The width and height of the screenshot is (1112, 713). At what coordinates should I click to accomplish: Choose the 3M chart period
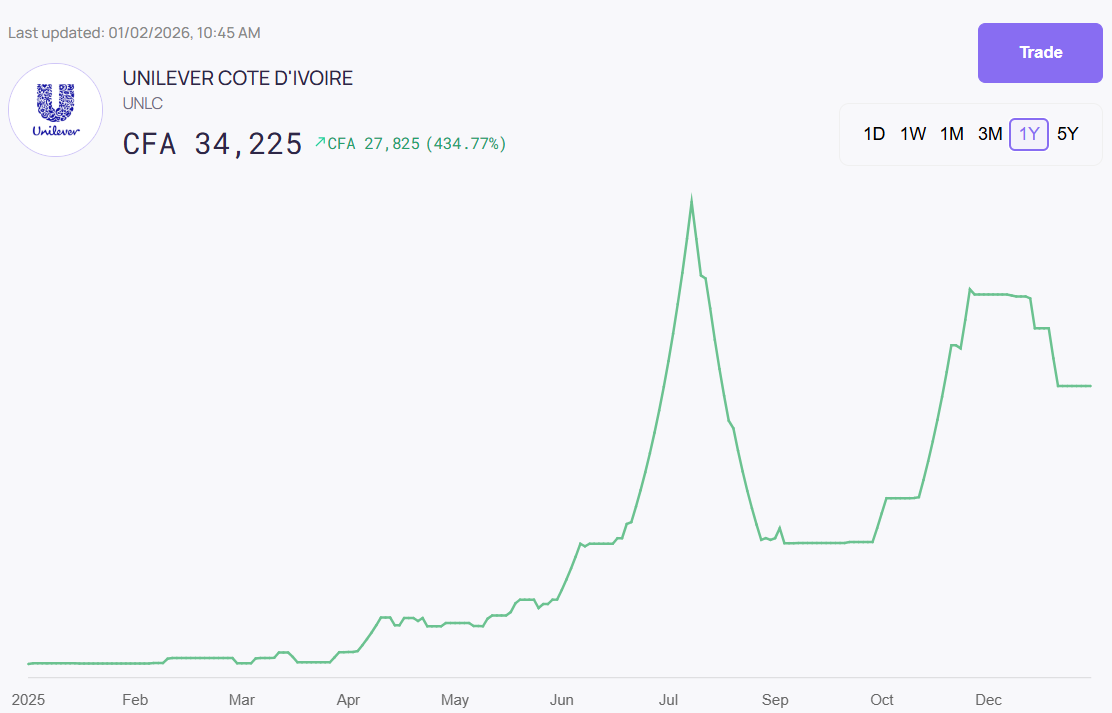[x=990, y=134]
